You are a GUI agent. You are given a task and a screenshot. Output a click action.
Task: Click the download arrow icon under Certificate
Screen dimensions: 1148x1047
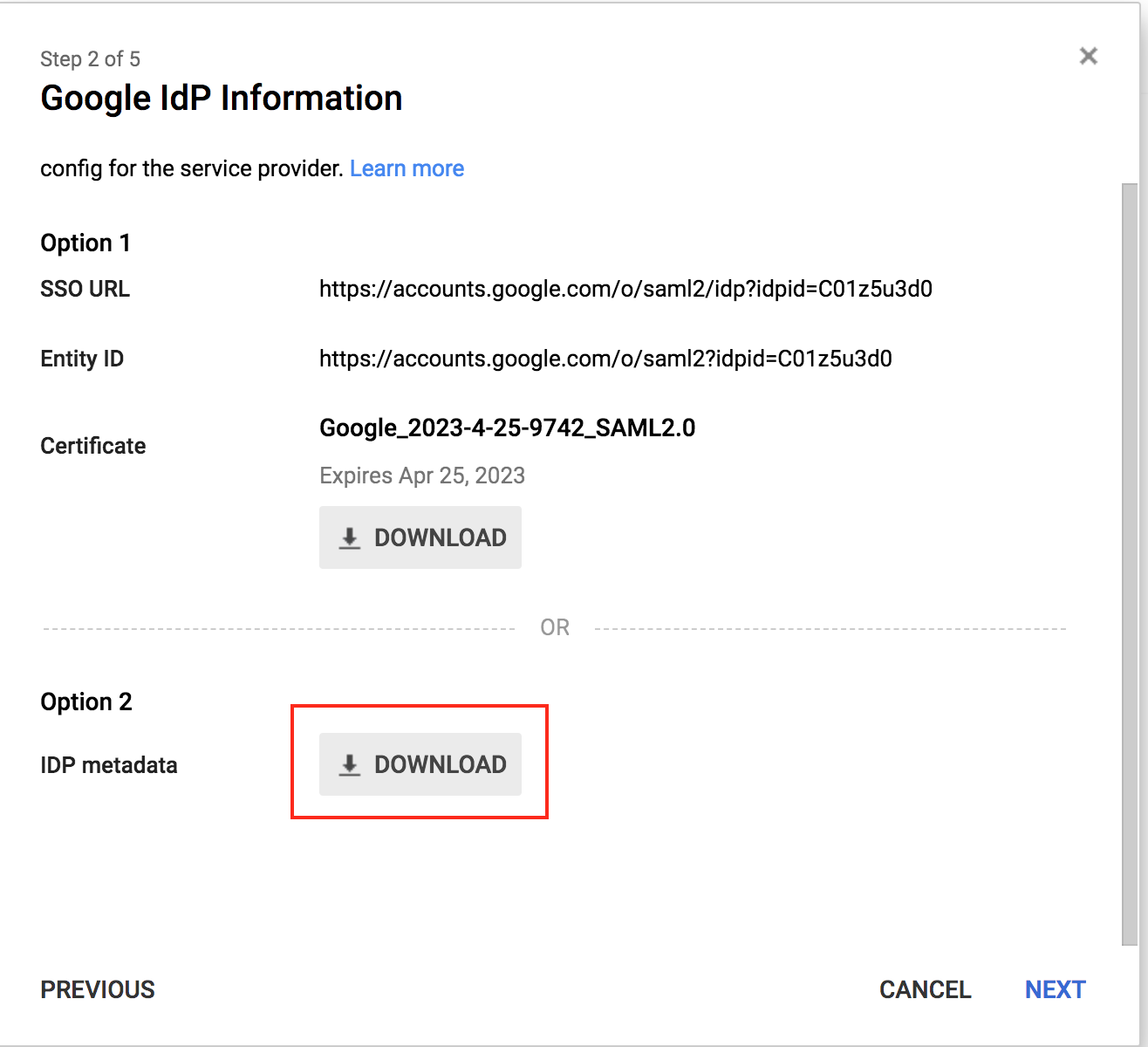tap(350, 538)
